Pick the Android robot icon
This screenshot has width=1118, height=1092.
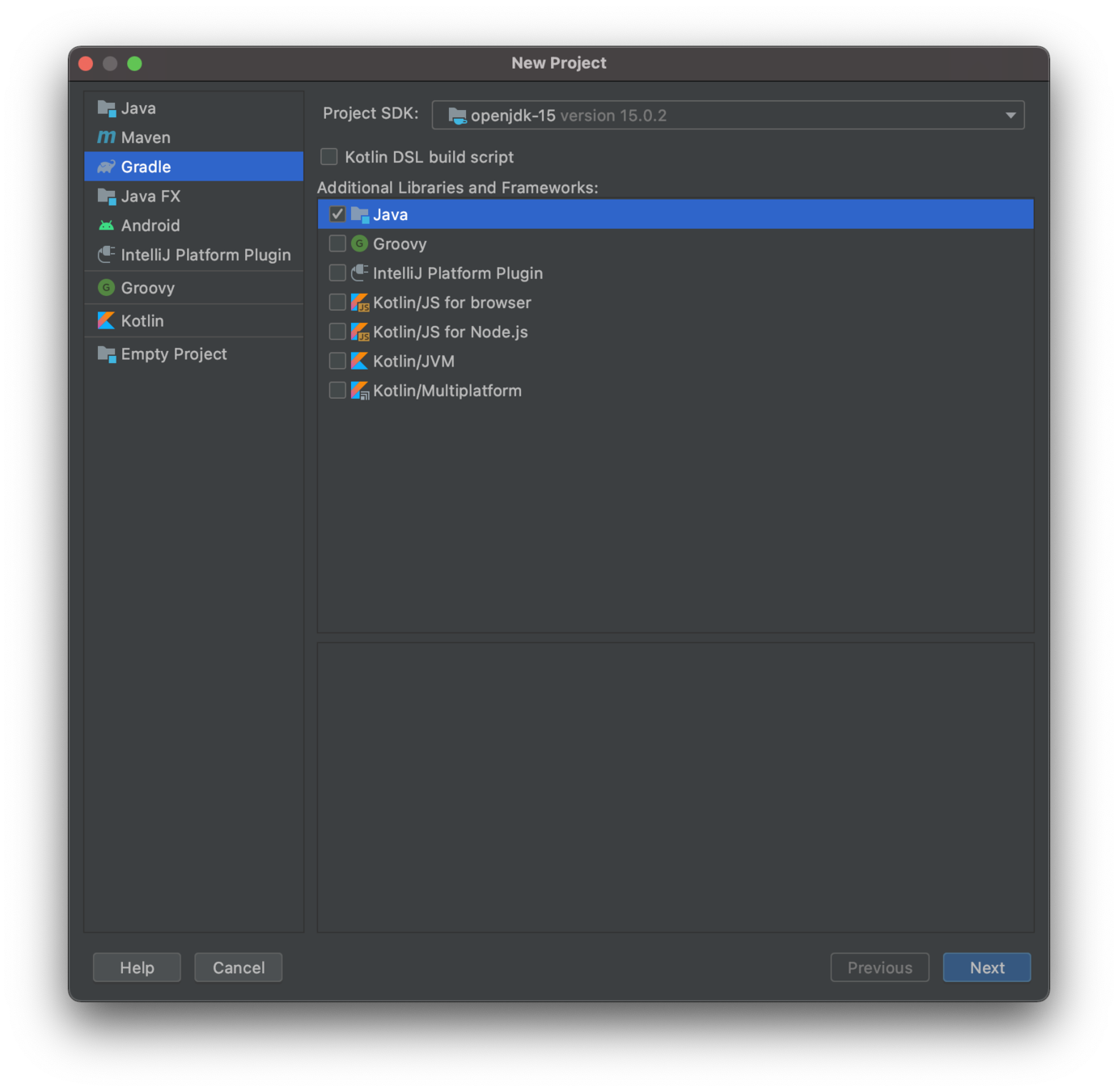pos(106,226)
